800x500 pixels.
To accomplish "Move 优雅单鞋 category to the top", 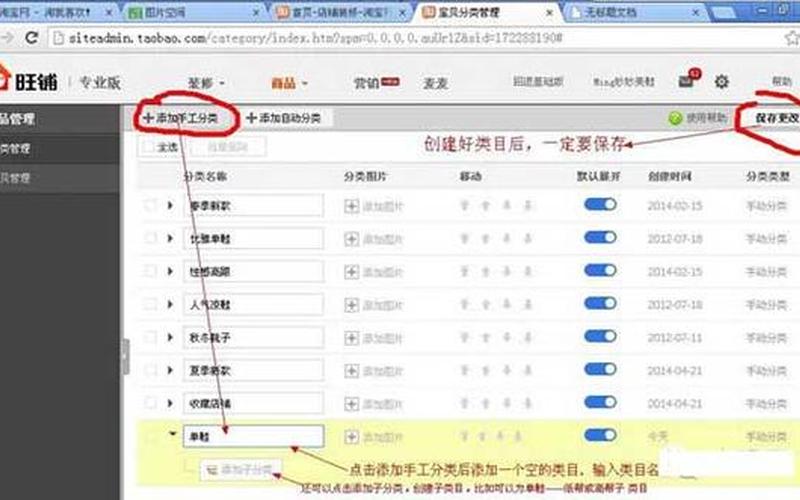I will pos(464,238).
